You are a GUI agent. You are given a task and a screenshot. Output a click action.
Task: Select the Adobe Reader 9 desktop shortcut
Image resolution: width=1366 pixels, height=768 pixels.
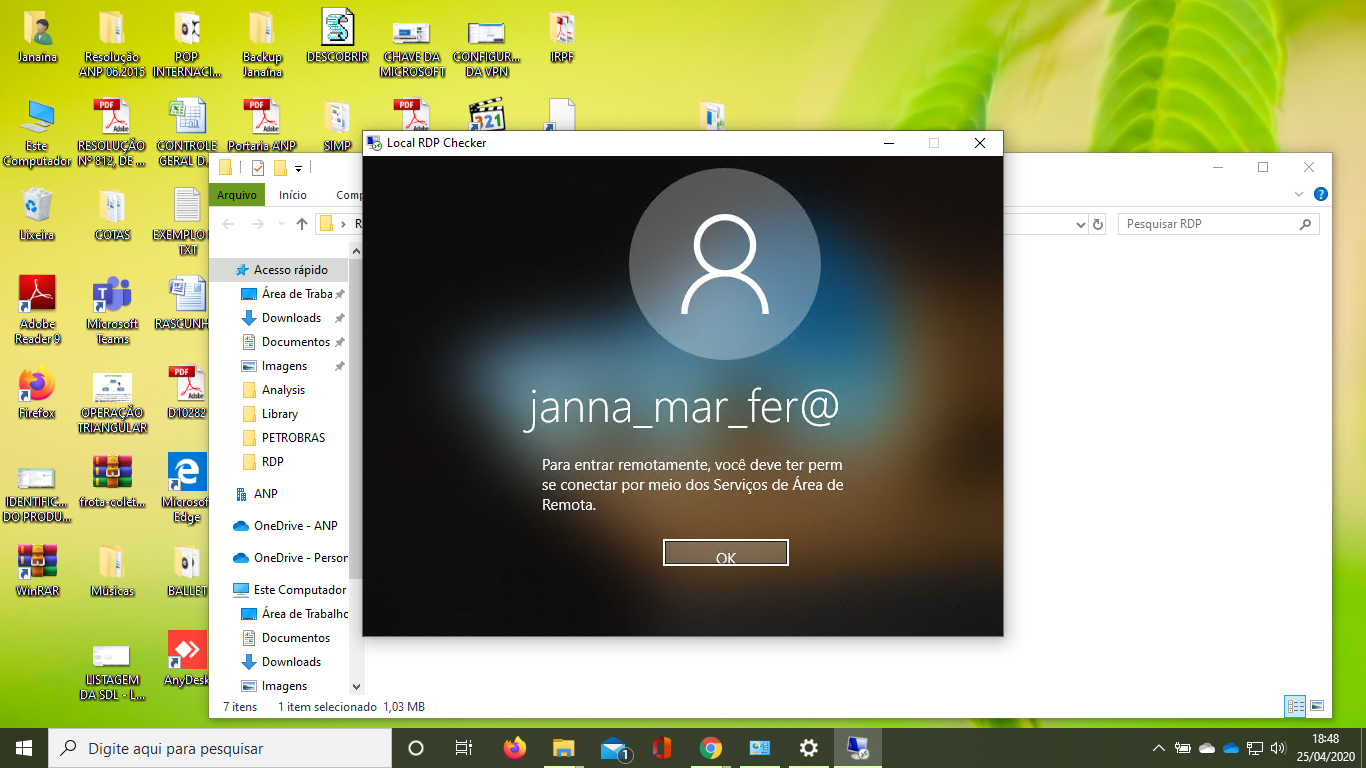tap(37, 310)
